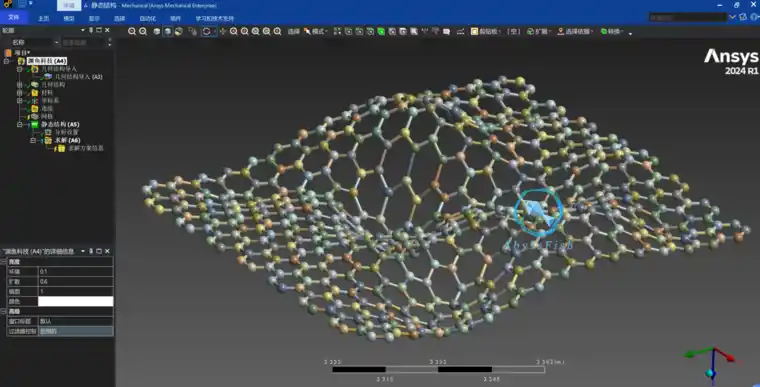Image resolution: width=760 pixels, height=387 pixels.
Task: Click the speech bubble annotation icon
Action: point(446,32)
